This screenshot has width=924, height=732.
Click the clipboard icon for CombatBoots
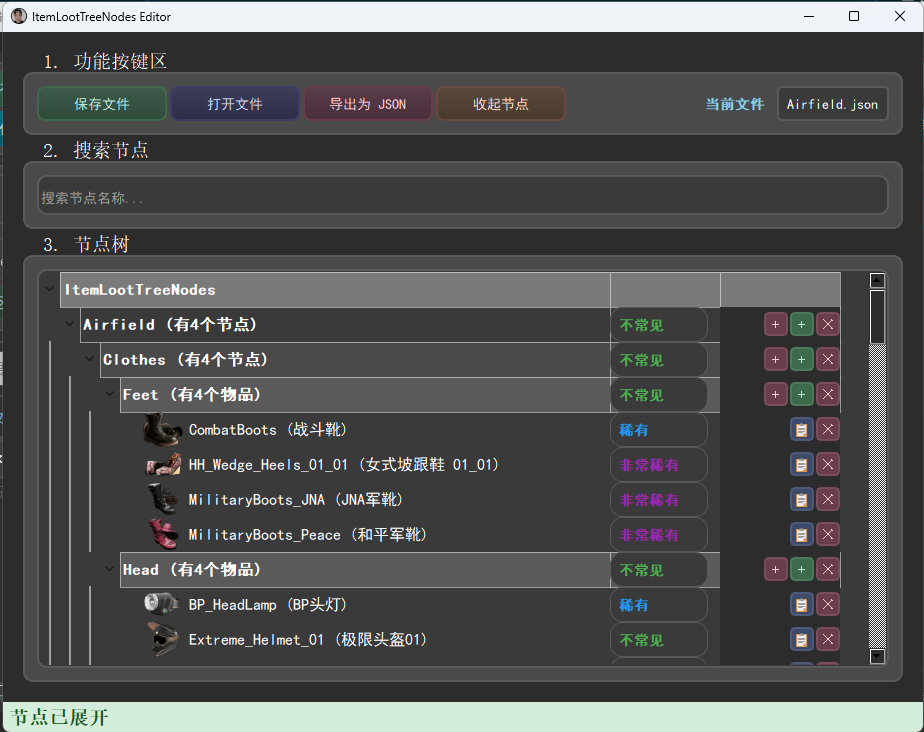click(801, 429)
